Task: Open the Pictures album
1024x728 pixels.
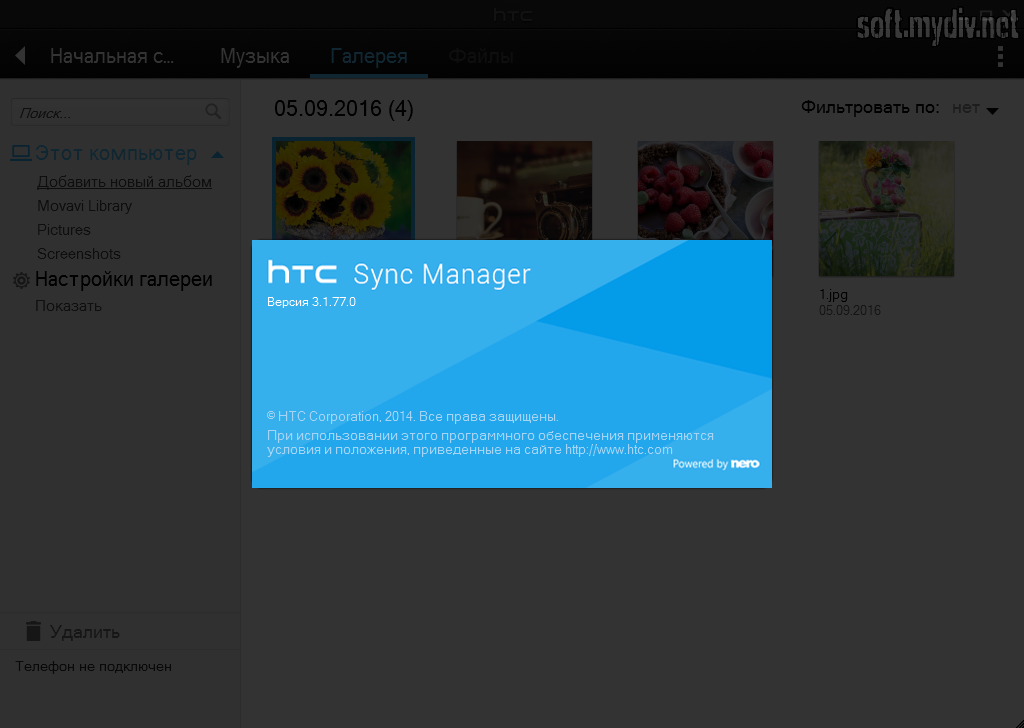Action: coord(63,230)
